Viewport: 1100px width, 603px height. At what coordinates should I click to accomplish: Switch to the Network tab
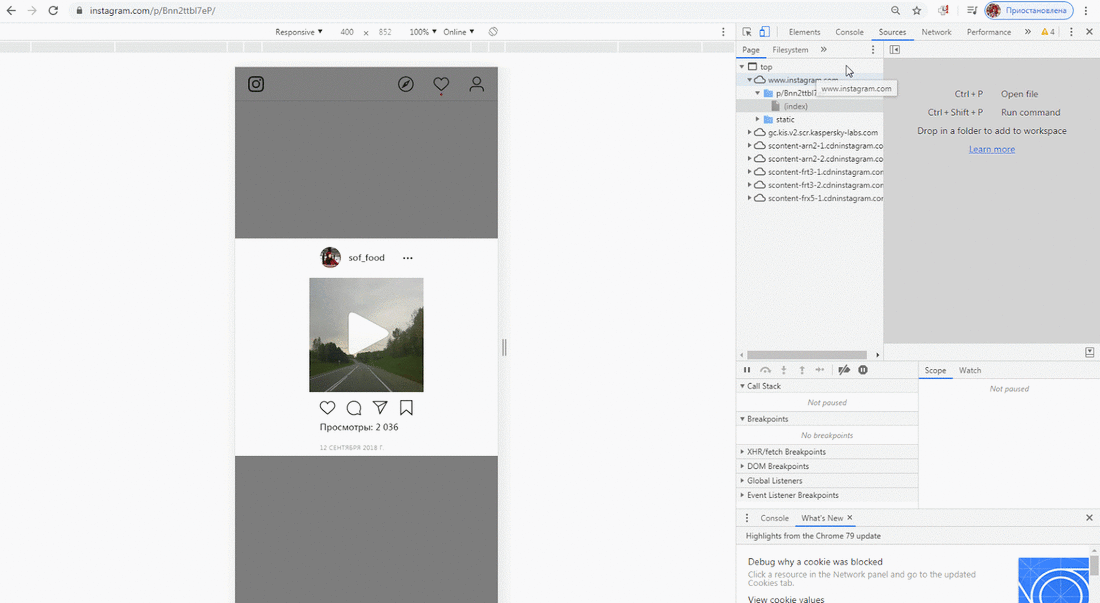pyautogui.click(x=937, y=32)
